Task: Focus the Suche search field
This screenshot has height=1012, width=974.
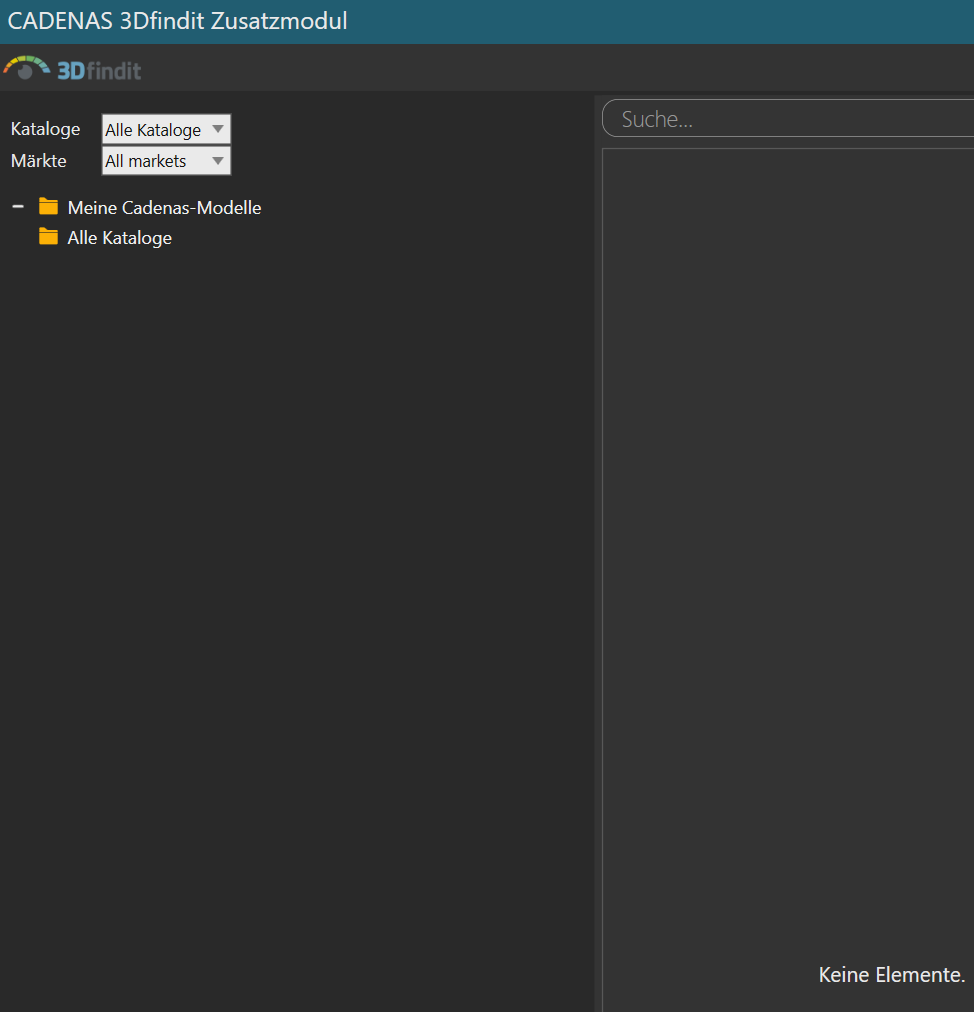Action: pyautogui.click(x=790, y=119)
